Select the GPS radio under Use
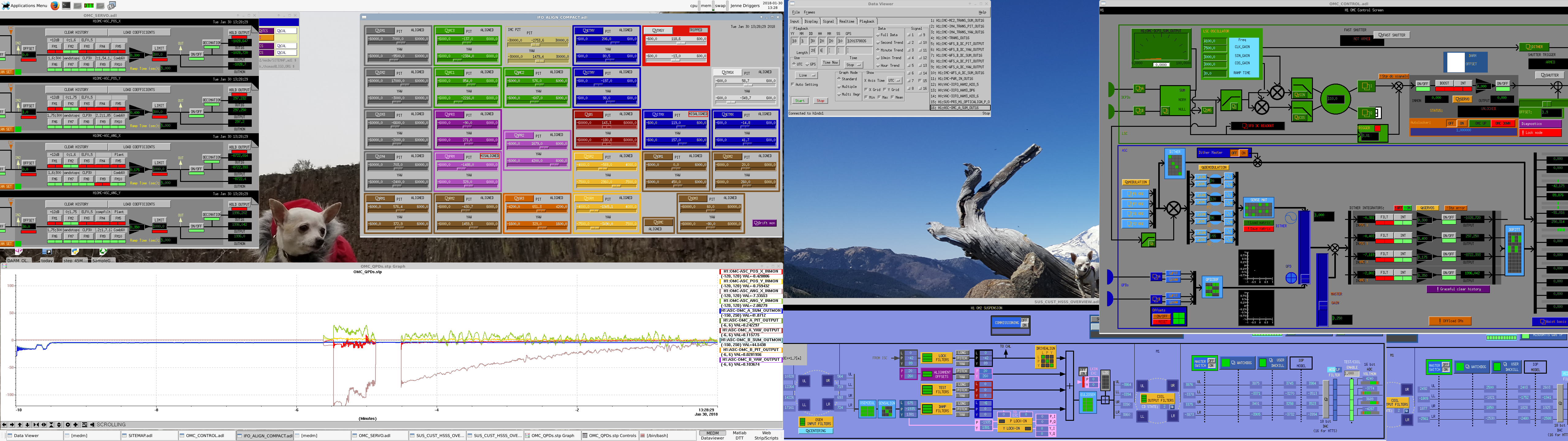This screenshot has height=441, width=1568. pos(811,65)
